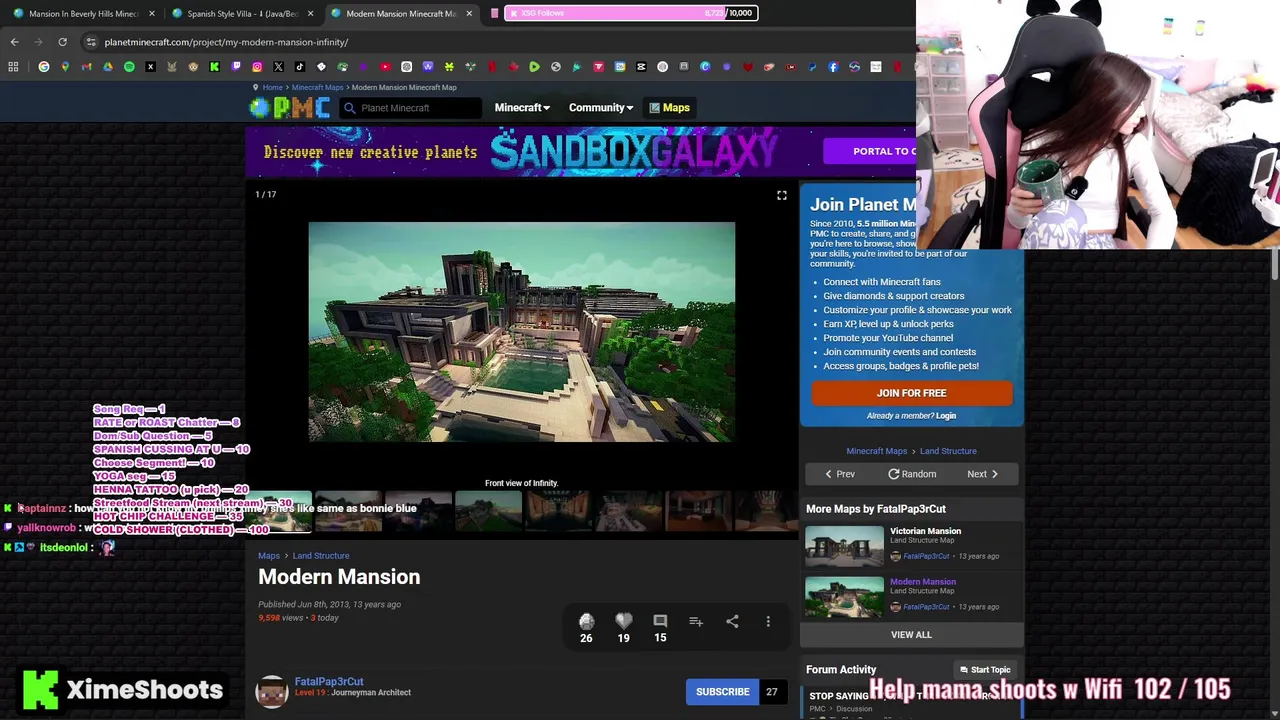Click the PORTAL TO button on banner
Image resolution: width=1280 pixels, height=720 pixels.
click(x=870, y=152)
